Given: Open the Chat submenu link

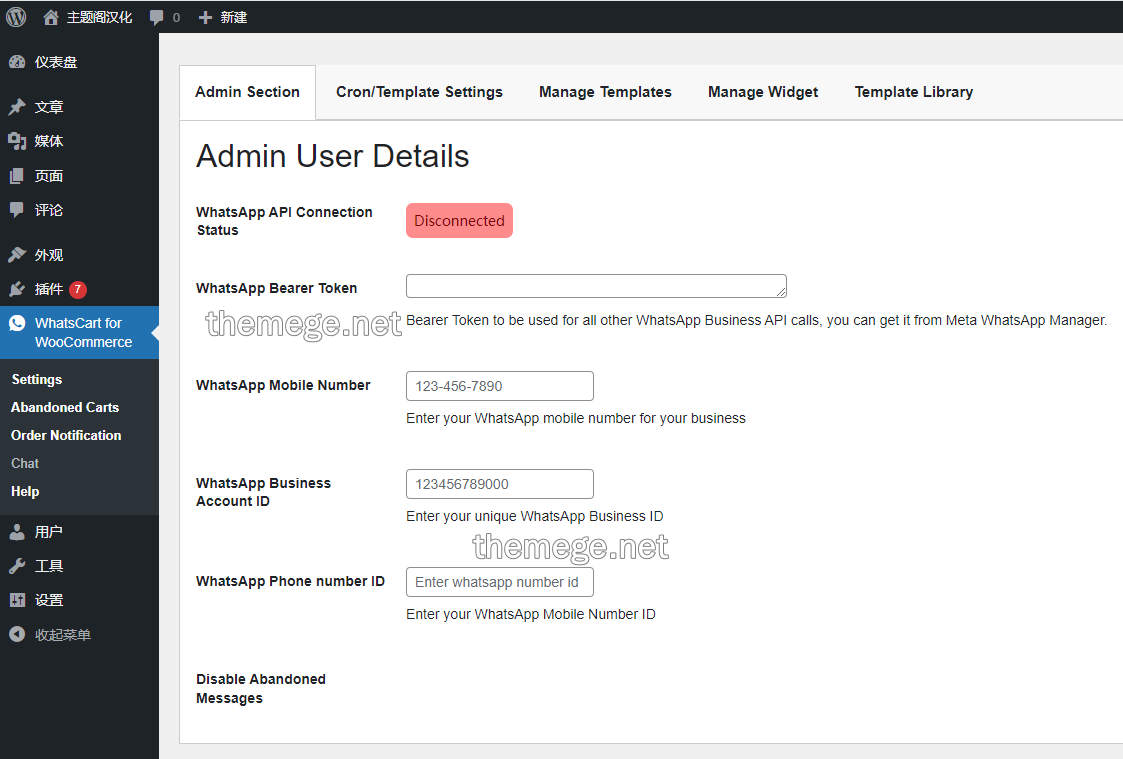Looking at the screenshot, I should (x=25, y=463).
